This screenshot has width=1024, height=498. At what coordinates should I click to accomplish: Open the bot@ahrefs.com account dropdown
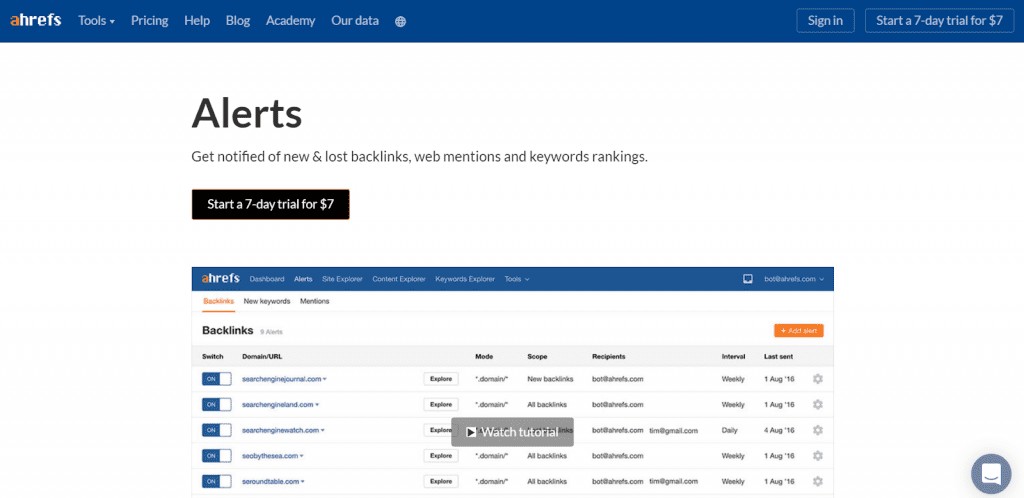[794, 279]
